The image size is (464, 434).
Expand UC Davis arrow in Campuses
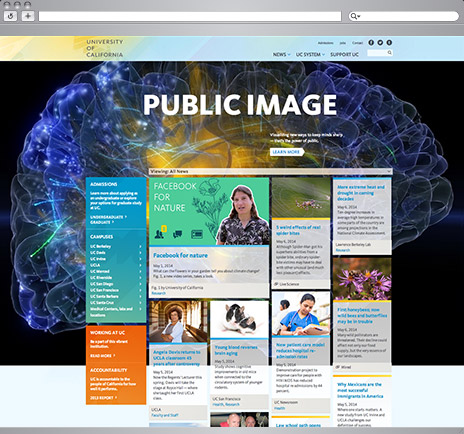140,253
